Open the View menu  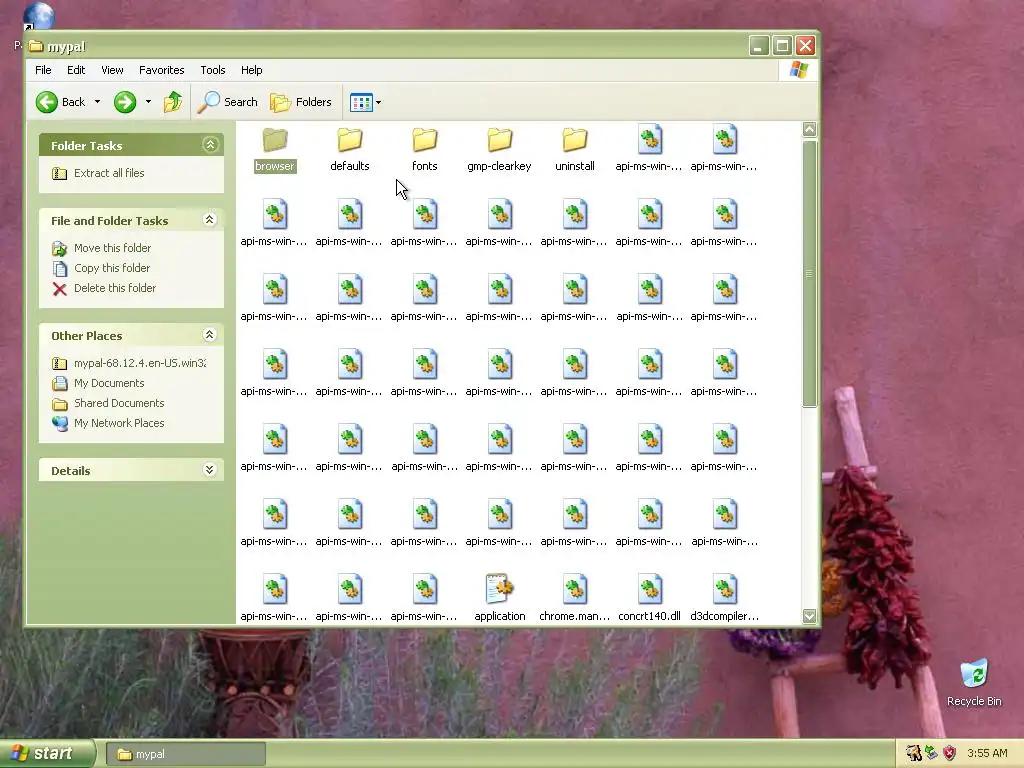[x=112, y=70]
